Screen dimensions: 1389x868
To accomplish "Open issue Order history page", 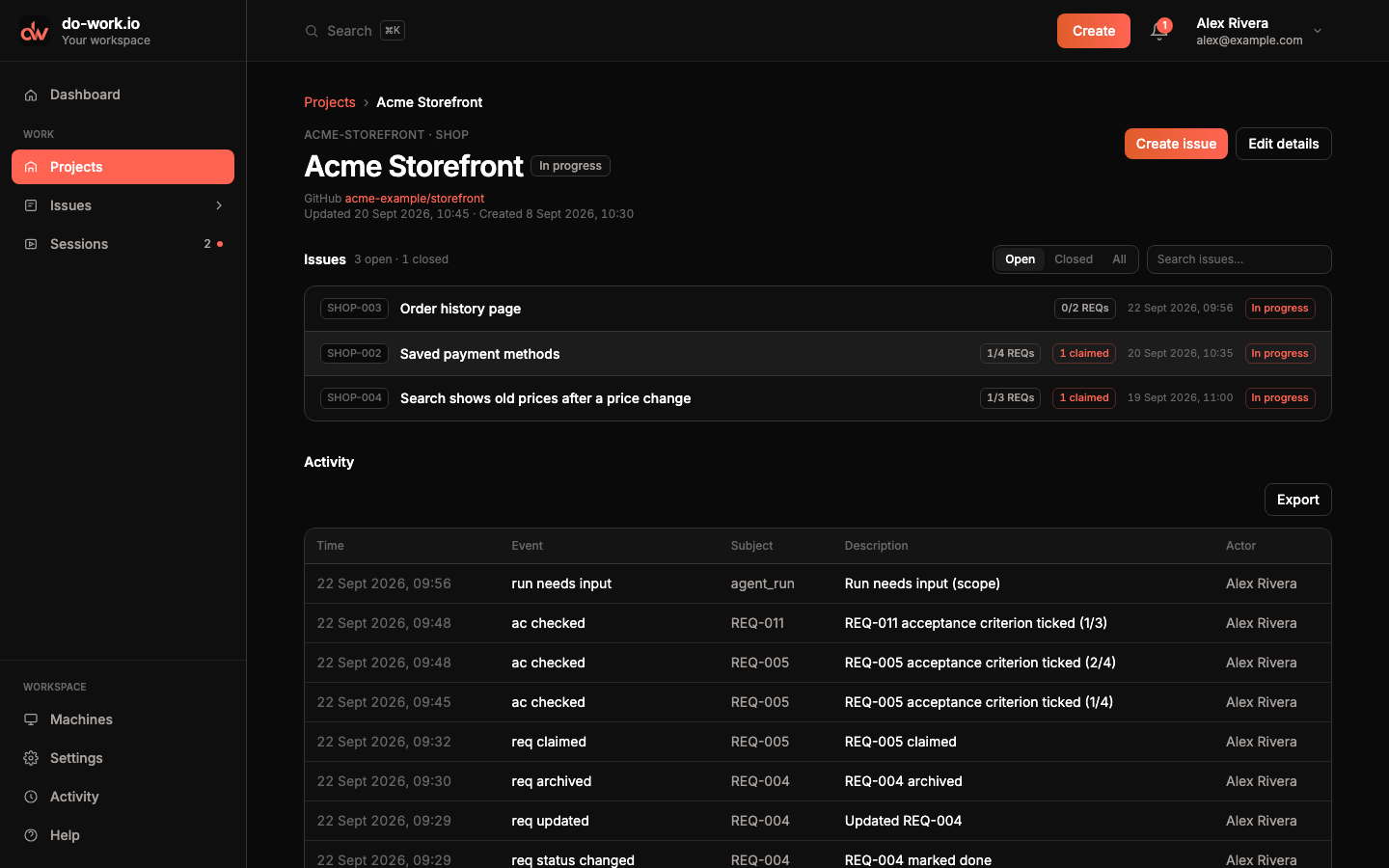I will 818,309.
